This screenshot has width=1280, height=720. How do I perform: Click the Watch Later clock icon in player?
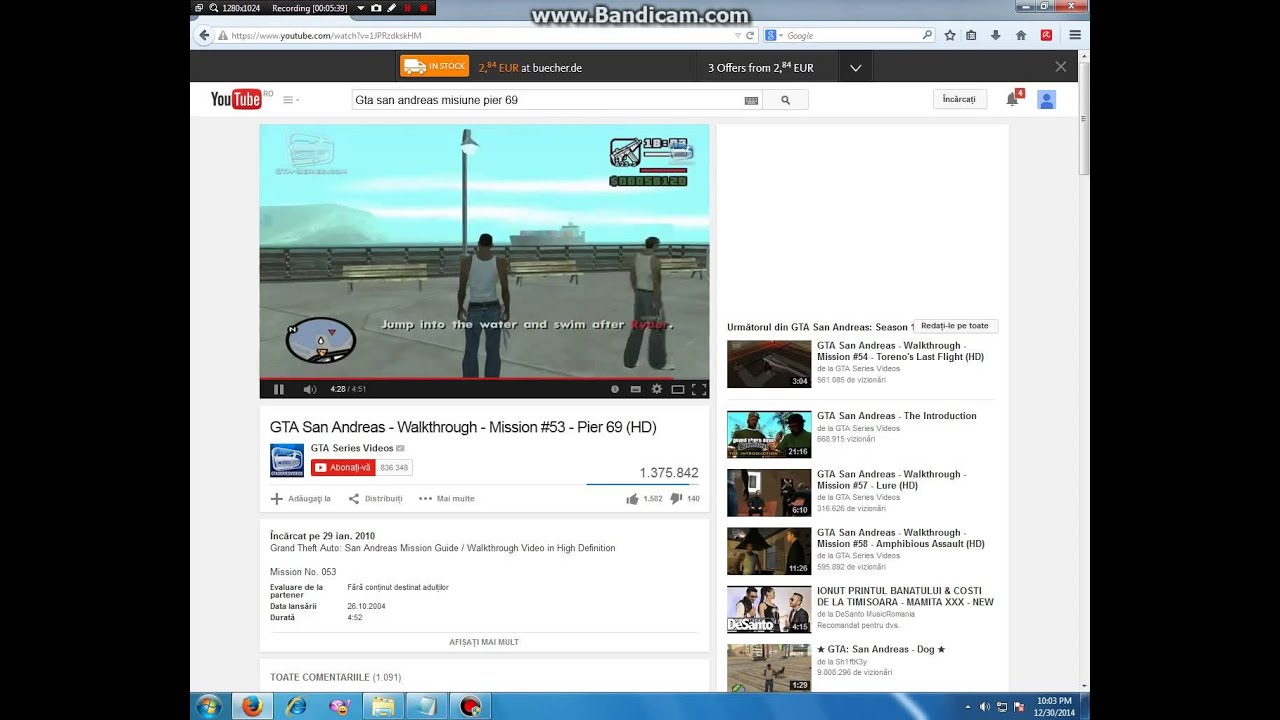[615, 389]
